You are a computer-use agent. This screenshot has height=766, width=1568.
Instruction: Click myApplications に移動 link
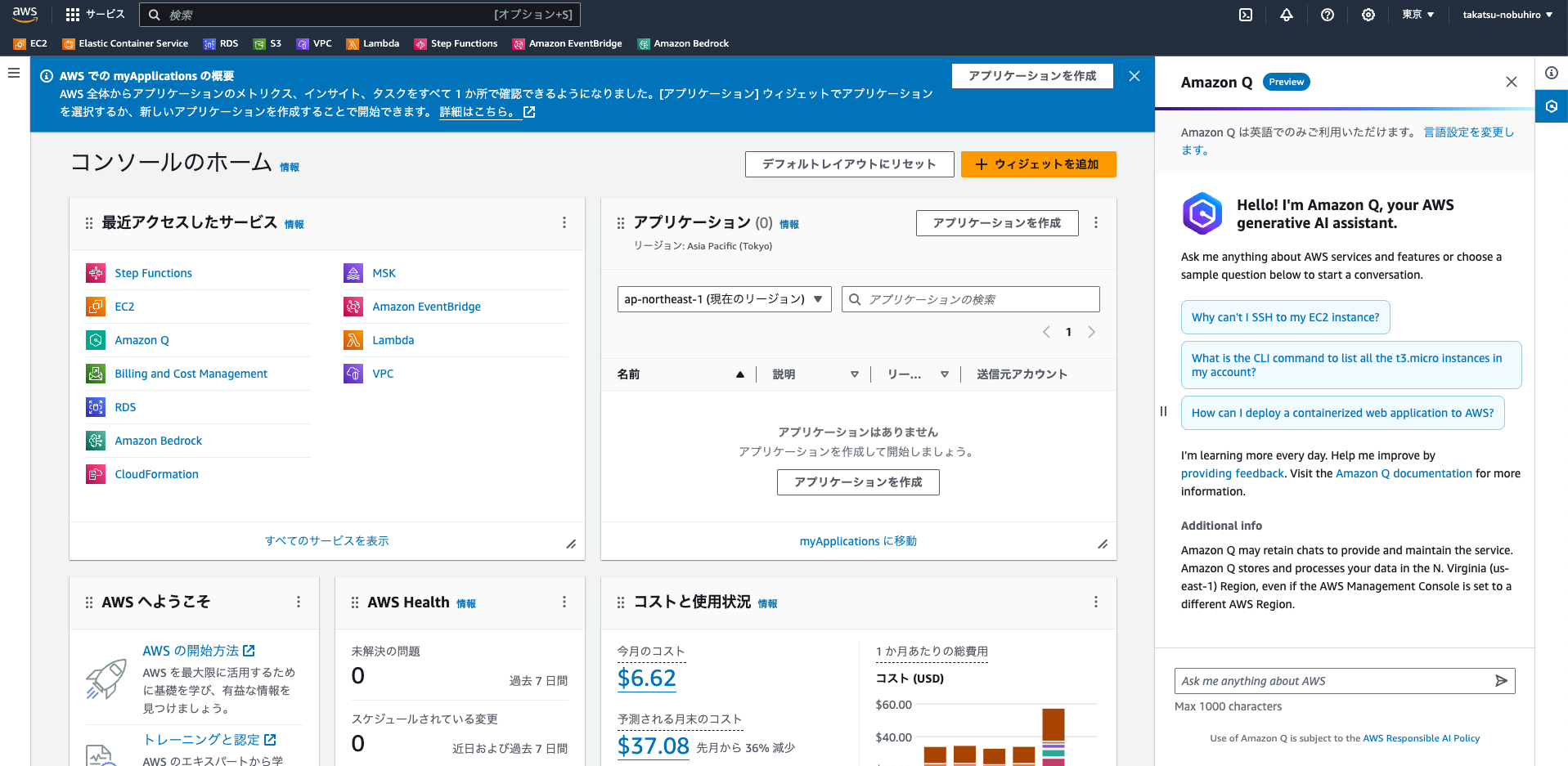click(858, 541)
